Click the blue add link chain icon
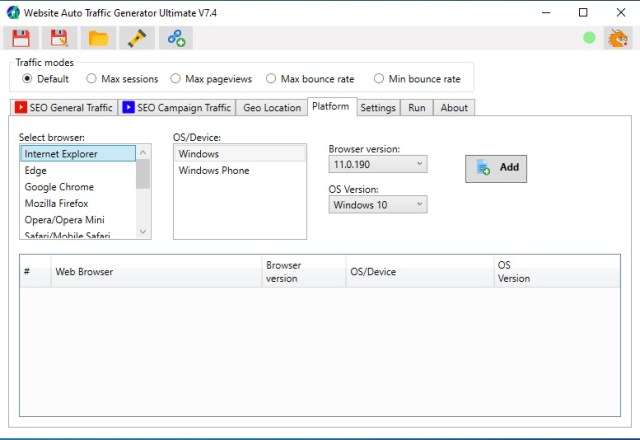Screen dimensions: 640x440 [176, 38]
